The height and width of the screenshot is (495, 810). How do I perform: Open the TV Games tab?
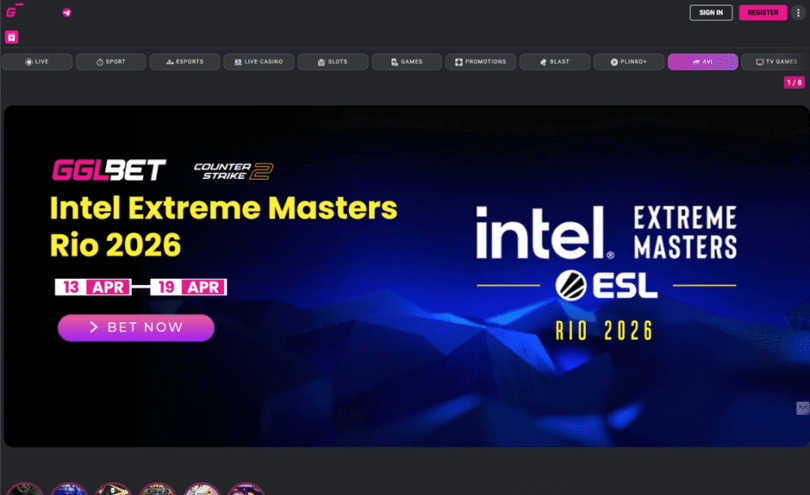776,62
